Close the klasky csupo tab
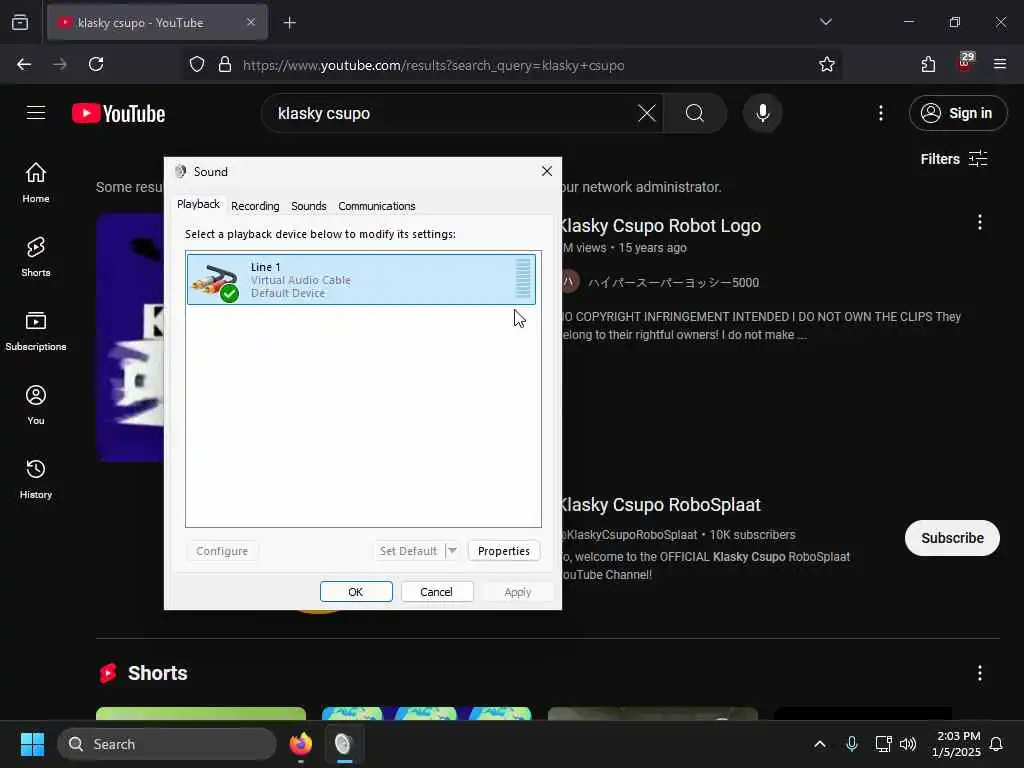1024x768 pixels. click(251, 23)
